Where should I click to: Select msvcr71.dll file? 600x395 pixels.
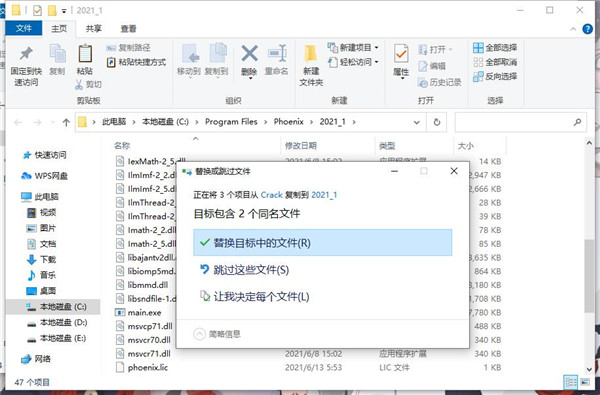click(149, 354)
